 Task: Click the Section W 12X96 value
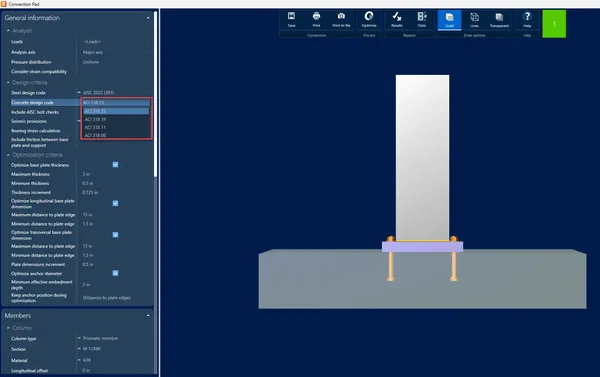91,349
